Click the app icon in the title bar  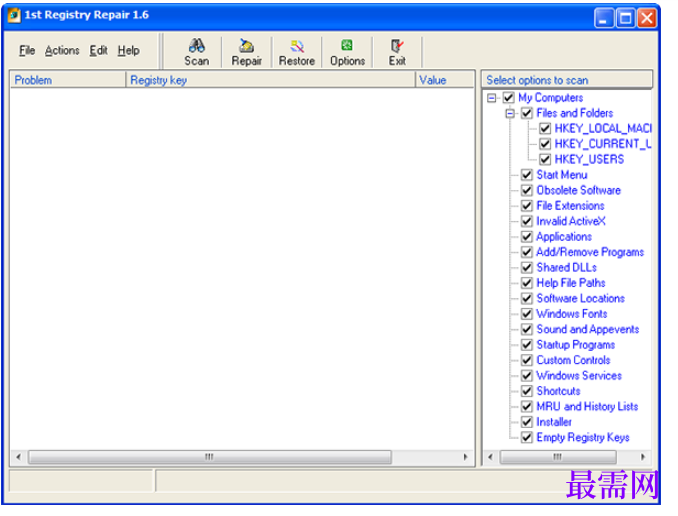(x=14, y=16)
